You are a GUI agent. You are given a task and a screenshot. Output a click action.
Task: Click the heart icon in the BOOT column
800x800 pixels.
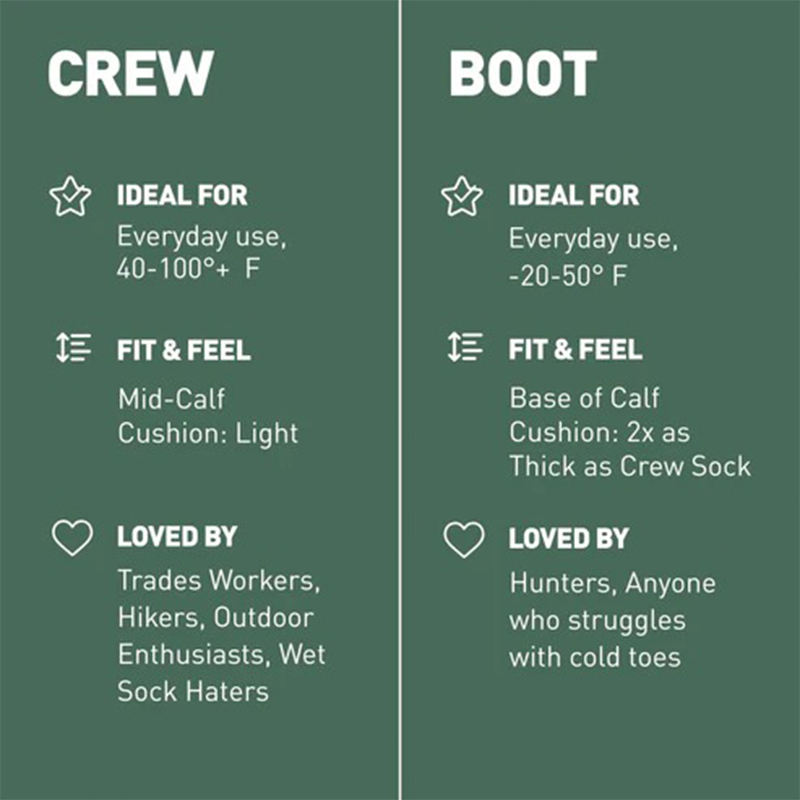(463, 540)
